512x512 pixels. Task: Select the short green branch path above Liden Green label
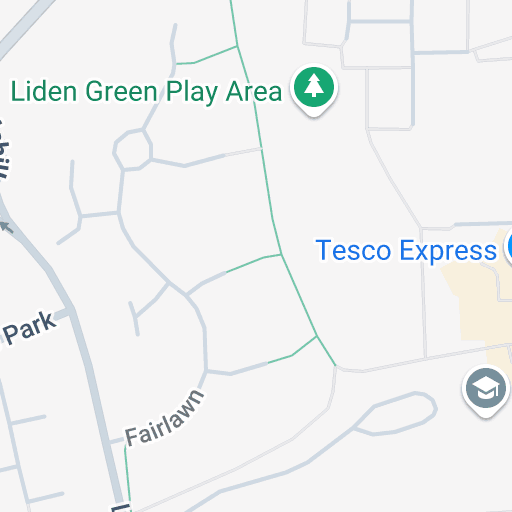[207, 55]
